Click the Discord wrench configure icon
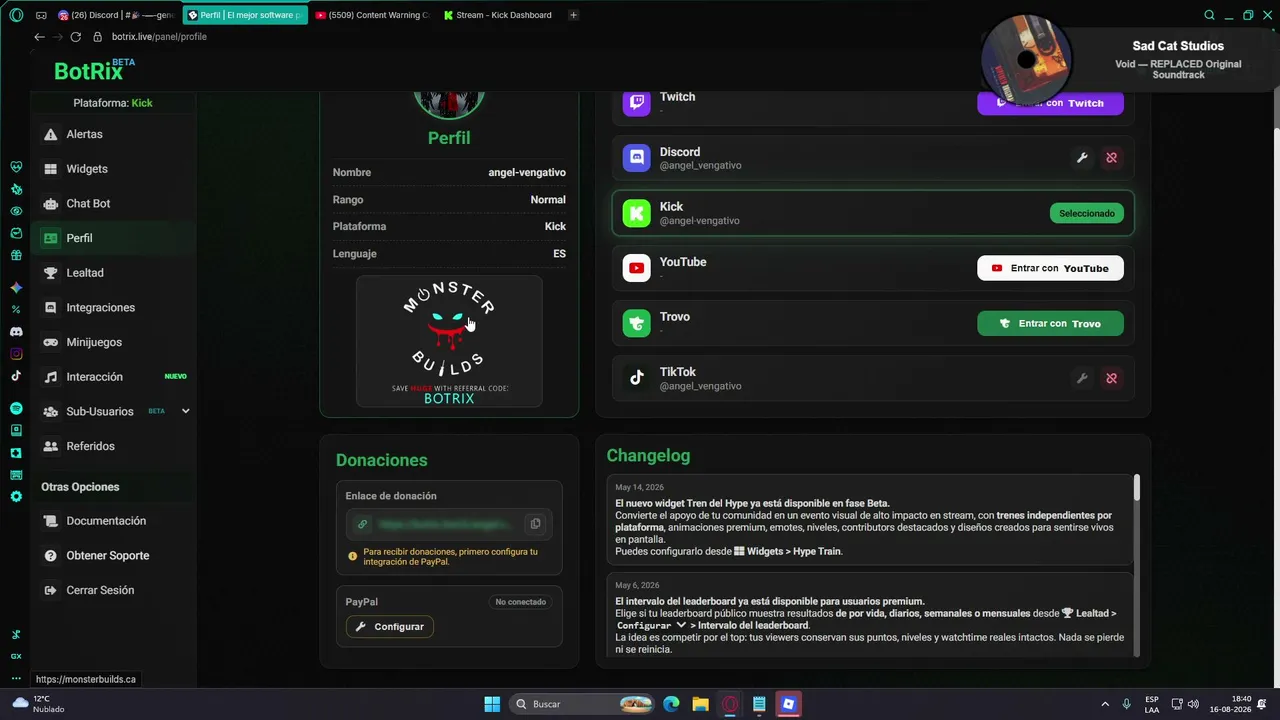 [1081, 158]
